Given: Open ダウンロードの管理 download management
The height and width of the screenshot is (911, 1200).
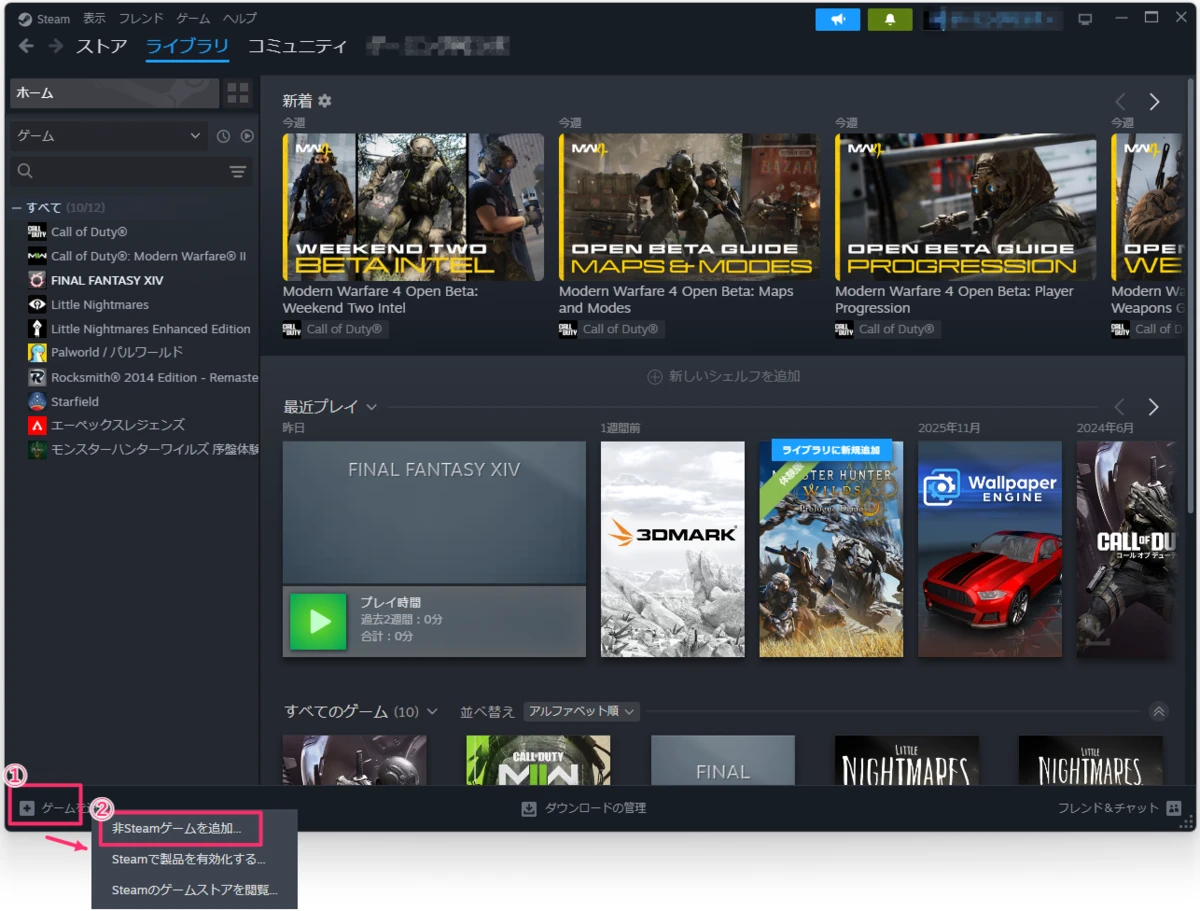Looking at the screenshot, I should tap(595, 808).
